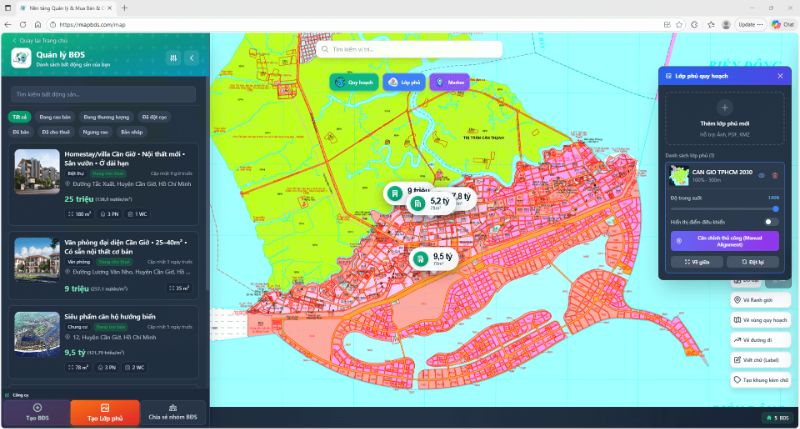Viewport: 800px width, 429px height.
Task: Close the Lớp phủ quy hoạch panel
Action: pyautogui.click(x=780, y=75)
